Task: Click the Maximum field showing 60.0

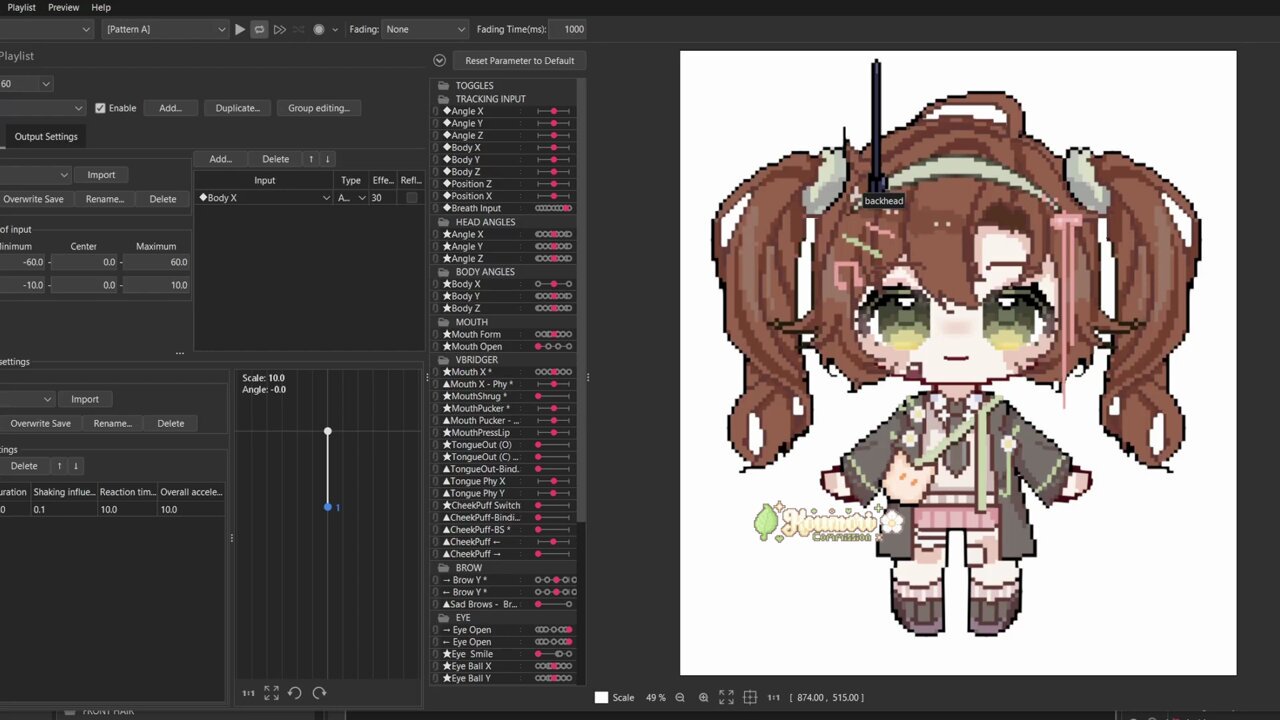Action: click(156, 262)
